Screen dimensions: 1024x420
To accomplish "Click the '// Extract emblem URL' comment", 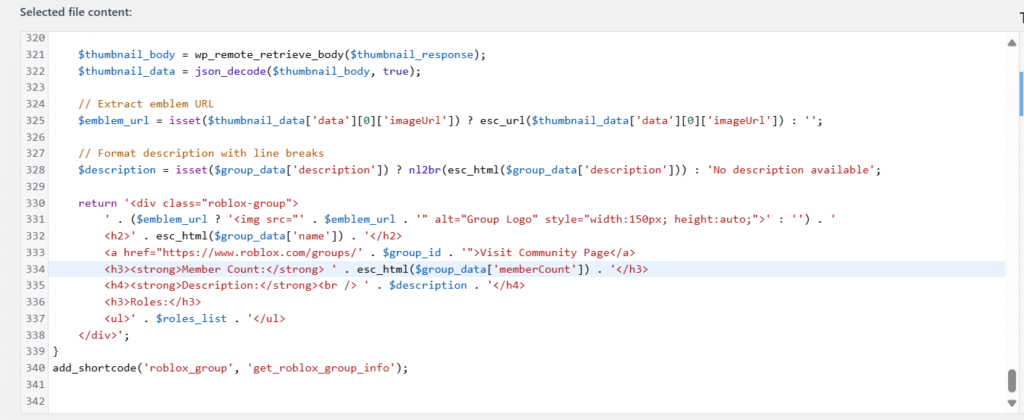I will click(146, 105).
